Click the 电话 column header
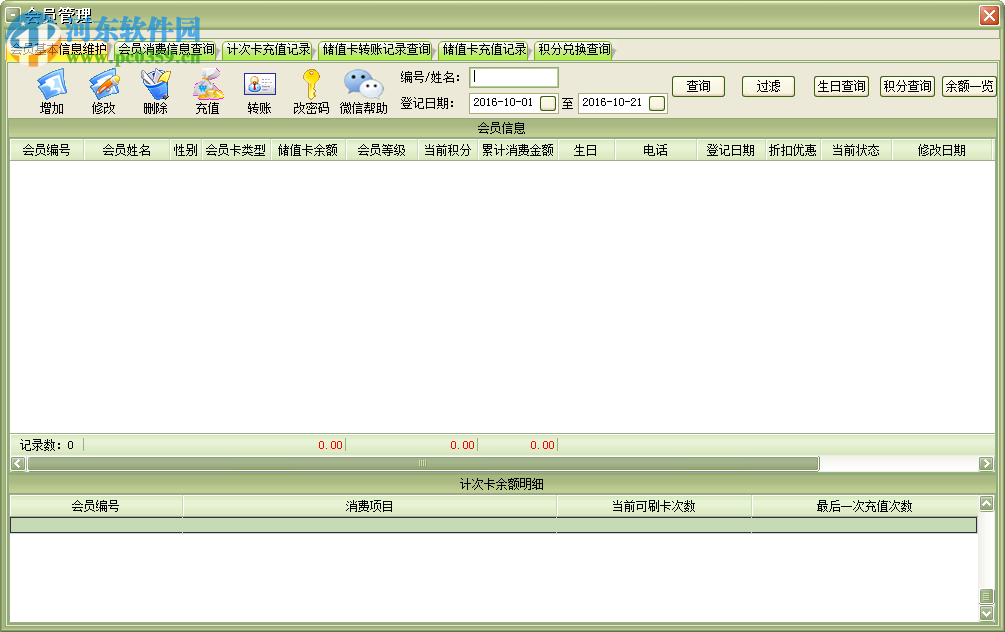The height and width of the screenshot is (632, 1005). pyautogui.click(x=656, y=150)
